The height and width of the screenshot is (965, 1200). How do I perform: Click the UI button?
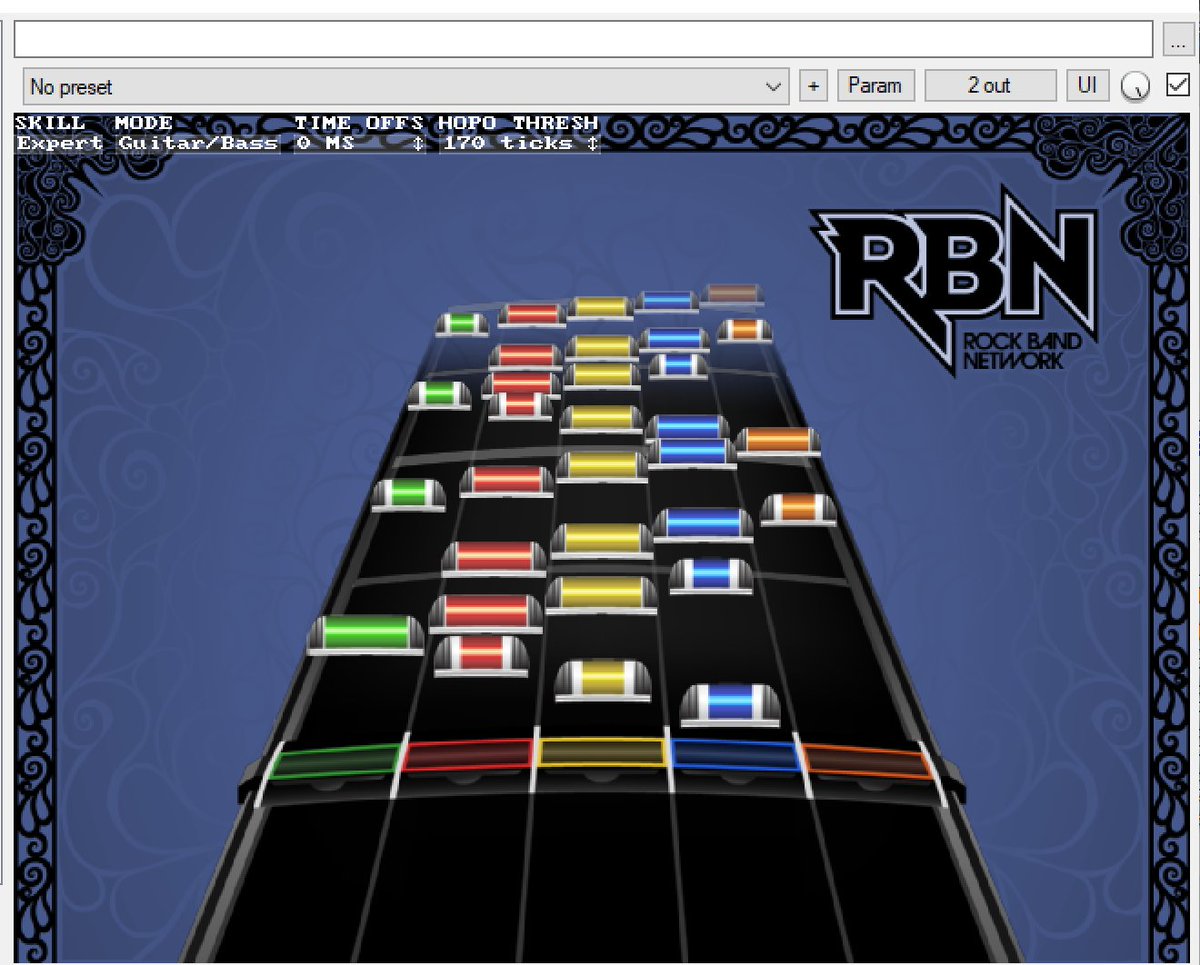point(1087,86)
